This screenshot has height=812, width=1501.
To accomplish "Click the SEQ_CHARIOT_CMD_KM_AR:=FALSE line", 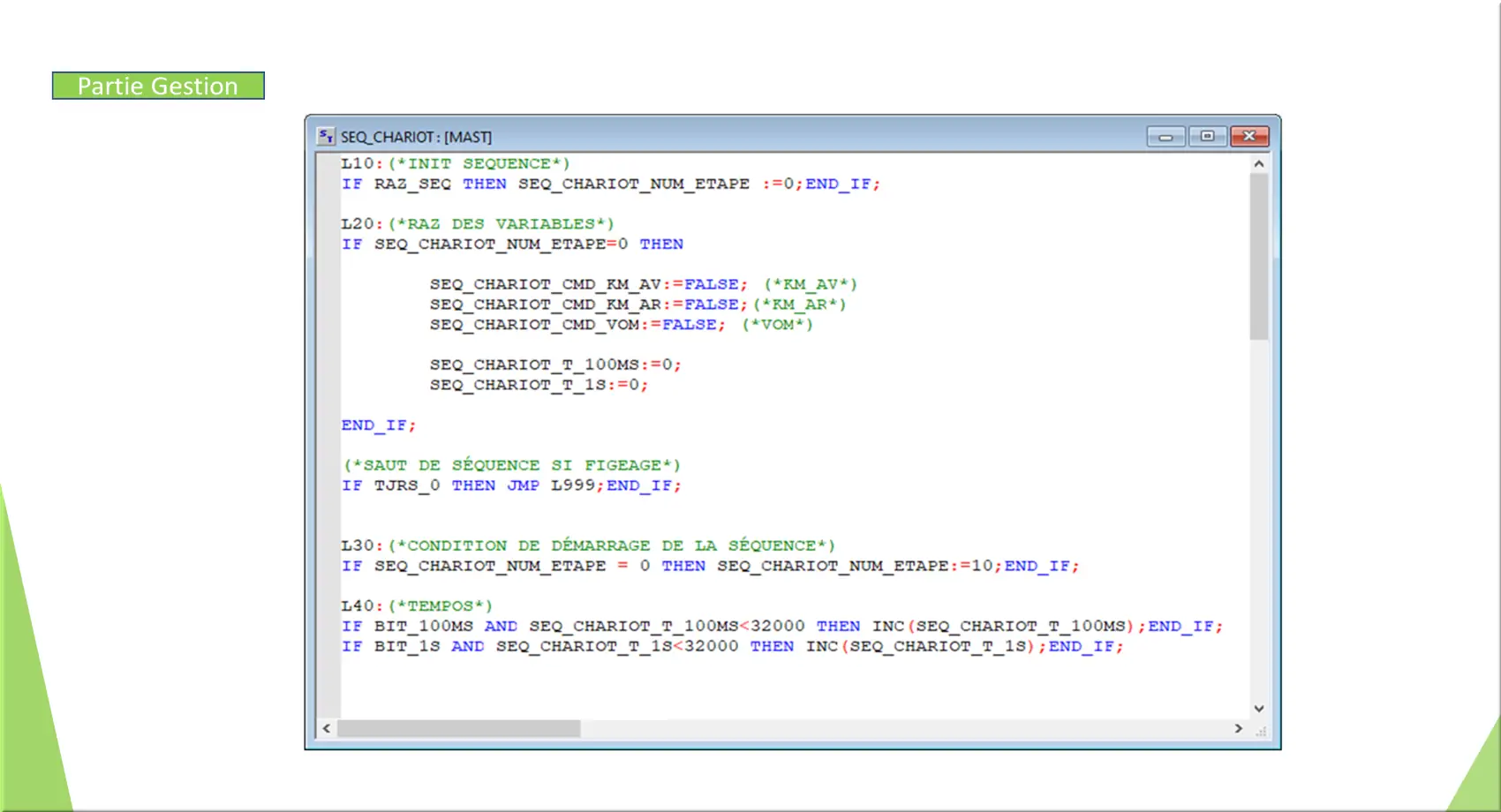I will click(x=638, y=304).
